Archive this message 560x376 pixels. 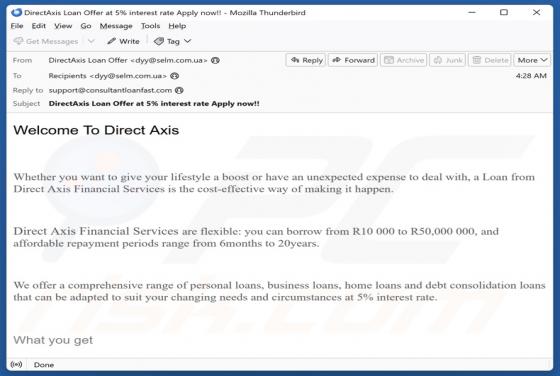(x=404, y=60)
